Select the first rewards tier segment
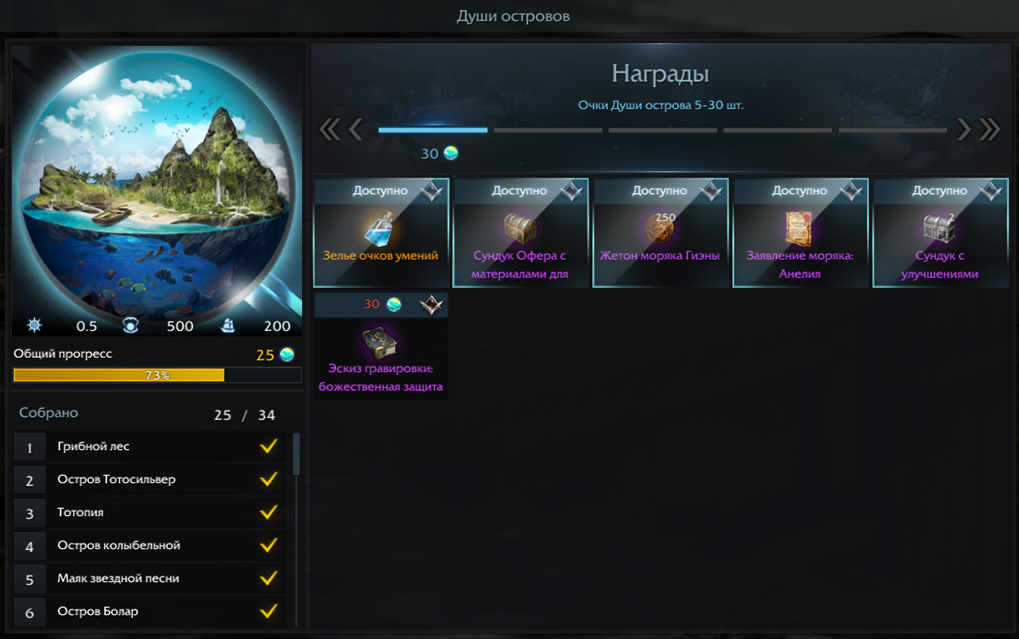The height and width of the screenshot is (639, 1019). point(433,130)
